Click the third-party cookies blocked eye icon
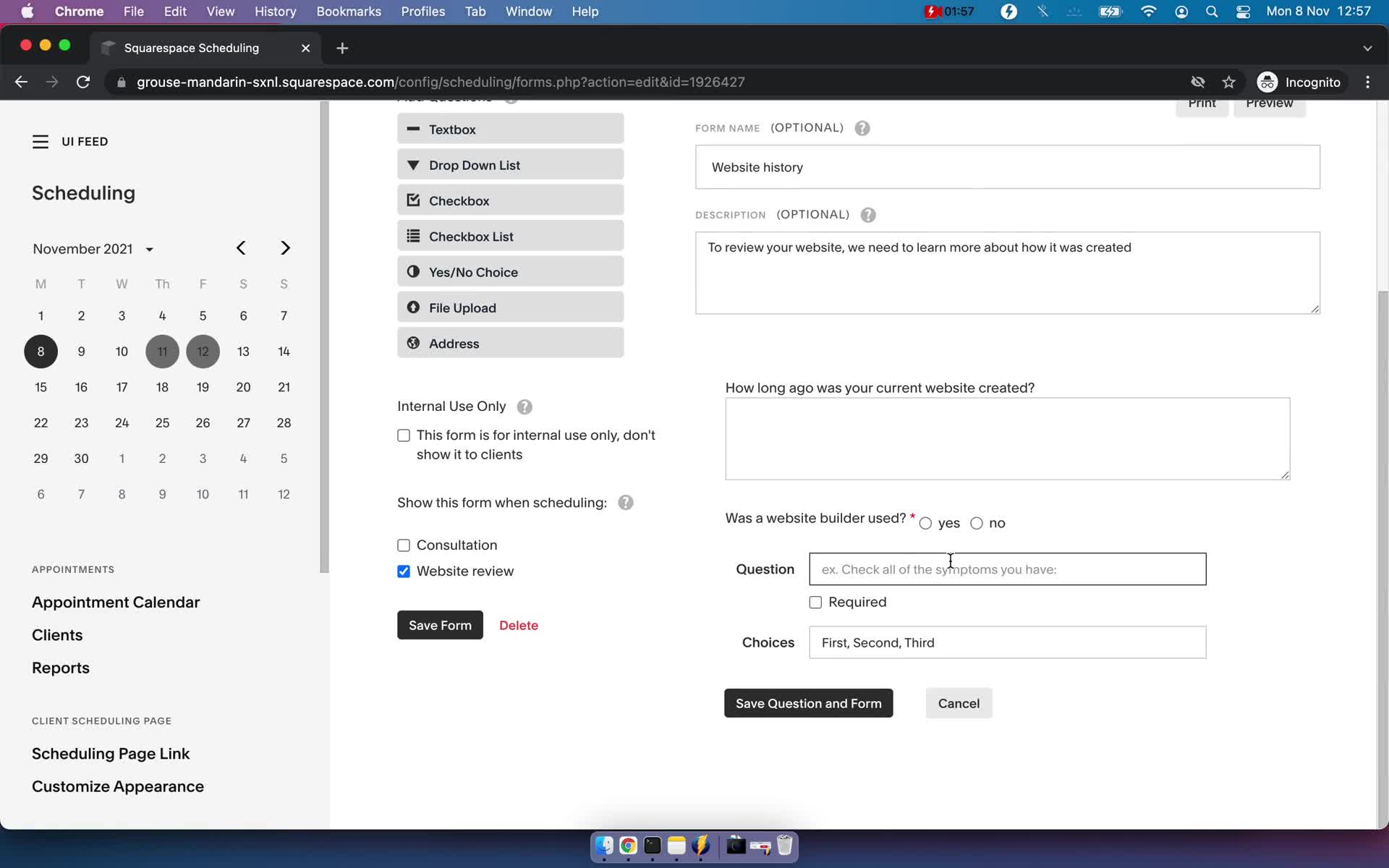The height and width of the screenshot is (868, 1389). [1197, 82]
